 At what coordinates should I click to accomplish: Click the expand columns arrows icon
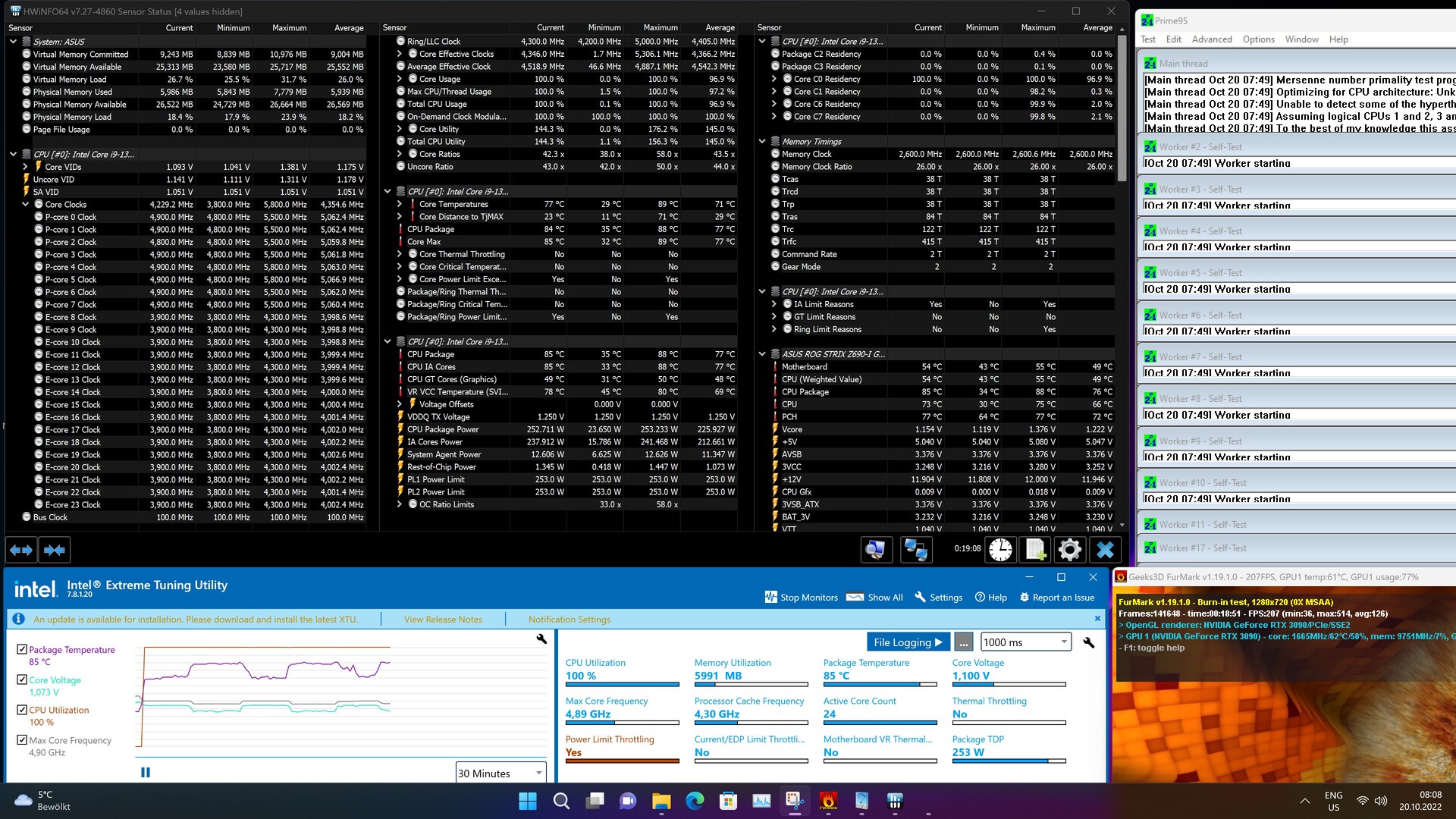point(21,550)
